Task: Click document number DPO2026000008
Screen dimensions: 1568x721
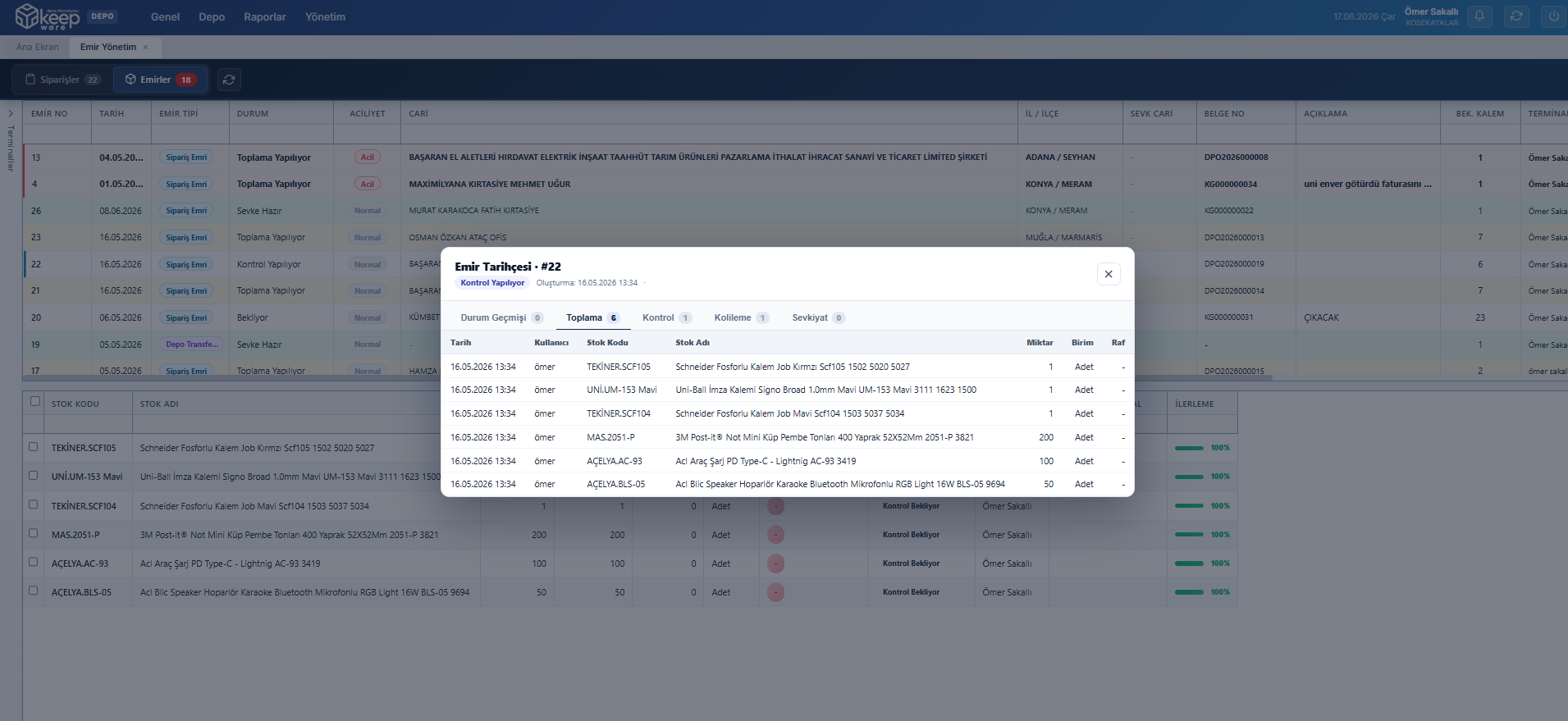Action: coord(1237,157)
